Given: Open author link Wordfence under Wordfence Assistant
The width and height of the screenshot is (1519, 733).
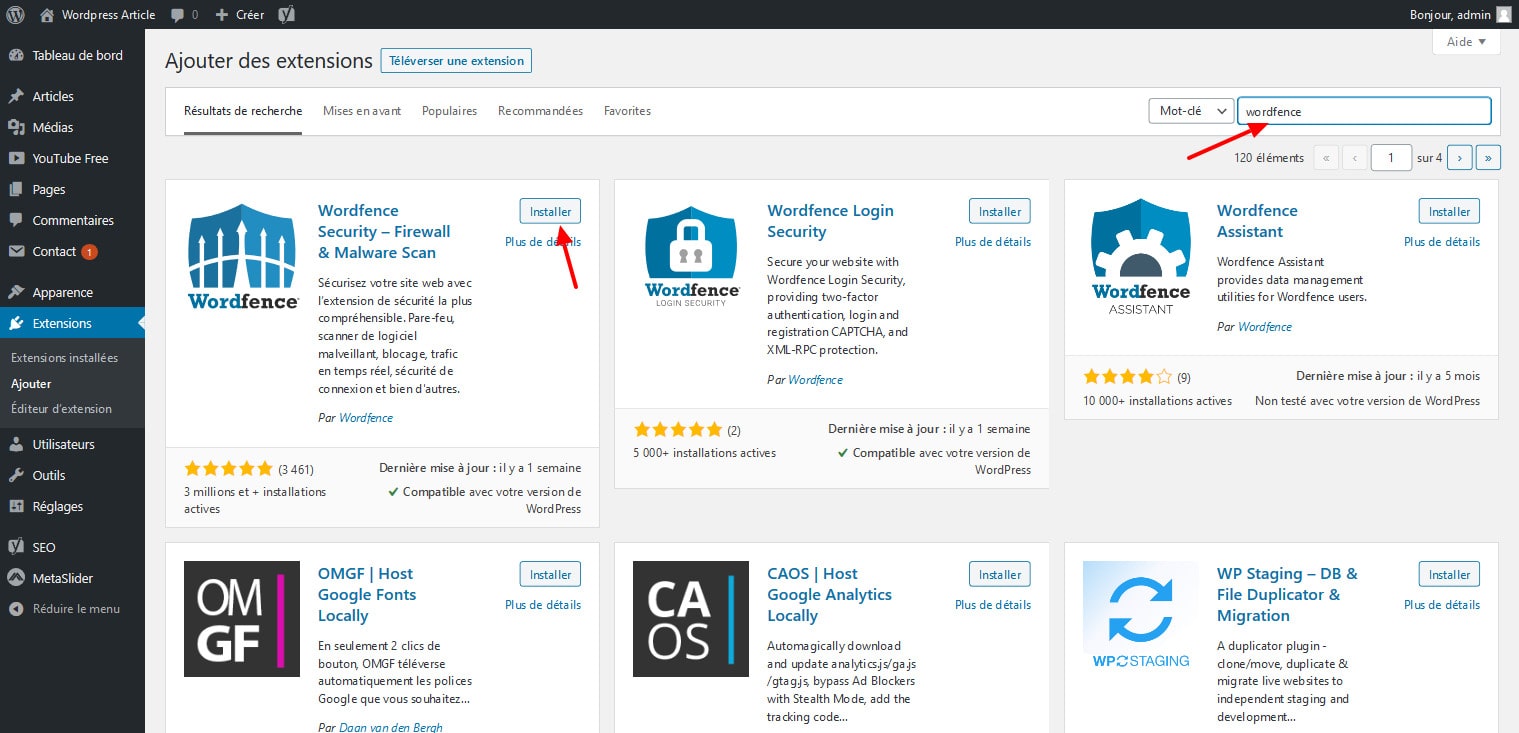Looking at the screenshot, I should 1265,327.
